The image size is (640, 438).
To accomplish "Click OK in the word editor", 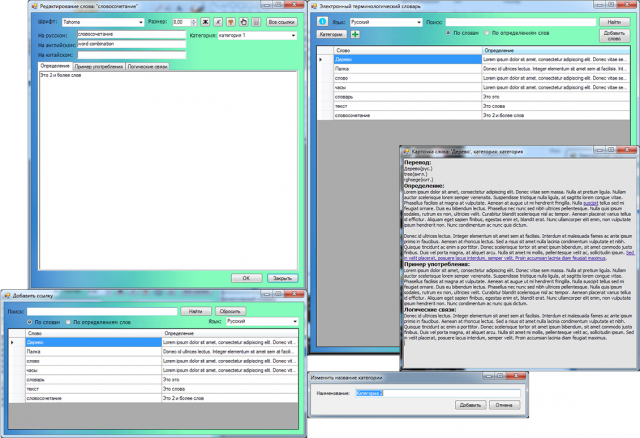I will (247, 278).
